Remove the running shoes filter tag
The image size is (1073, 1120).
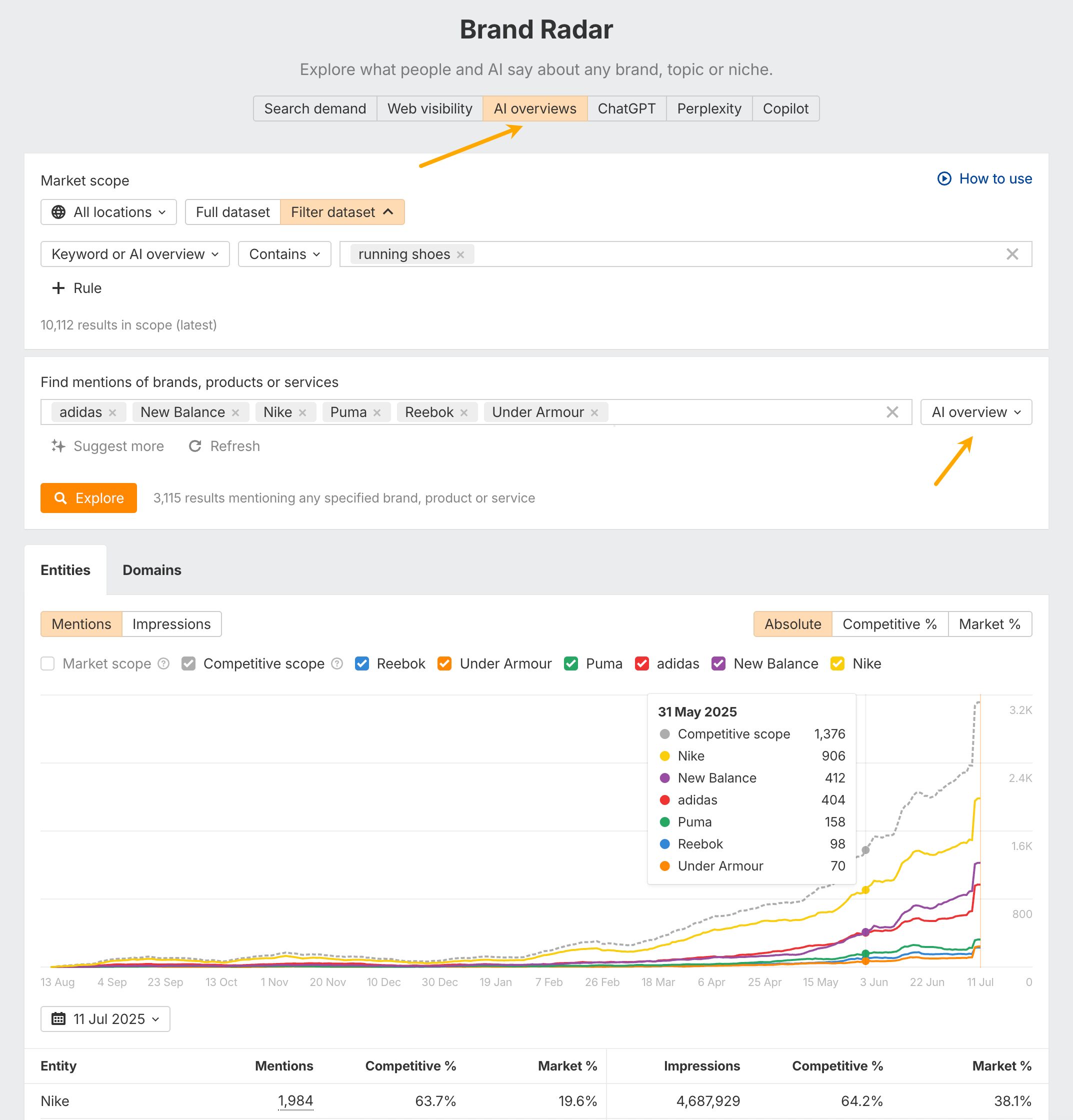460,254
